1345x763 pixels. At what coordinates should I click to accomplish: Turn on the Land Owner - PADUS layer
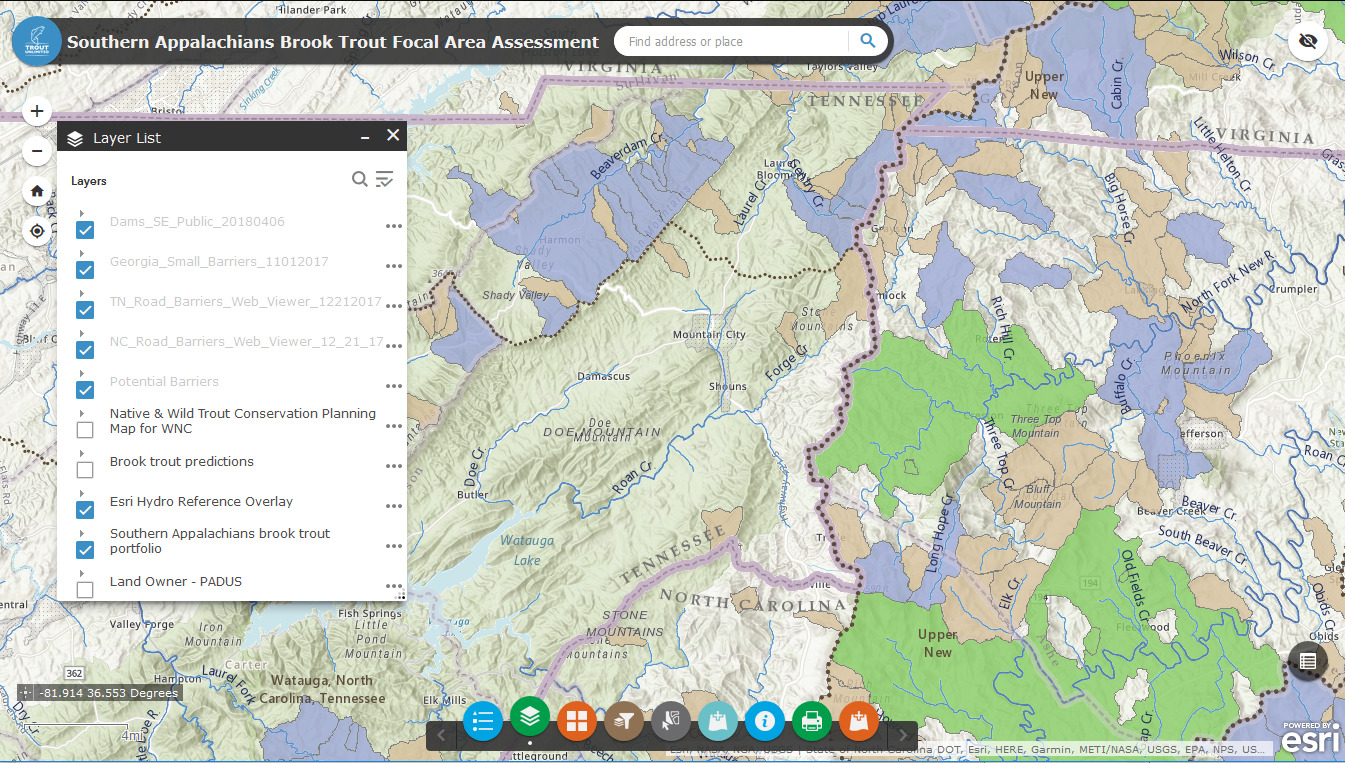(85, 590)
